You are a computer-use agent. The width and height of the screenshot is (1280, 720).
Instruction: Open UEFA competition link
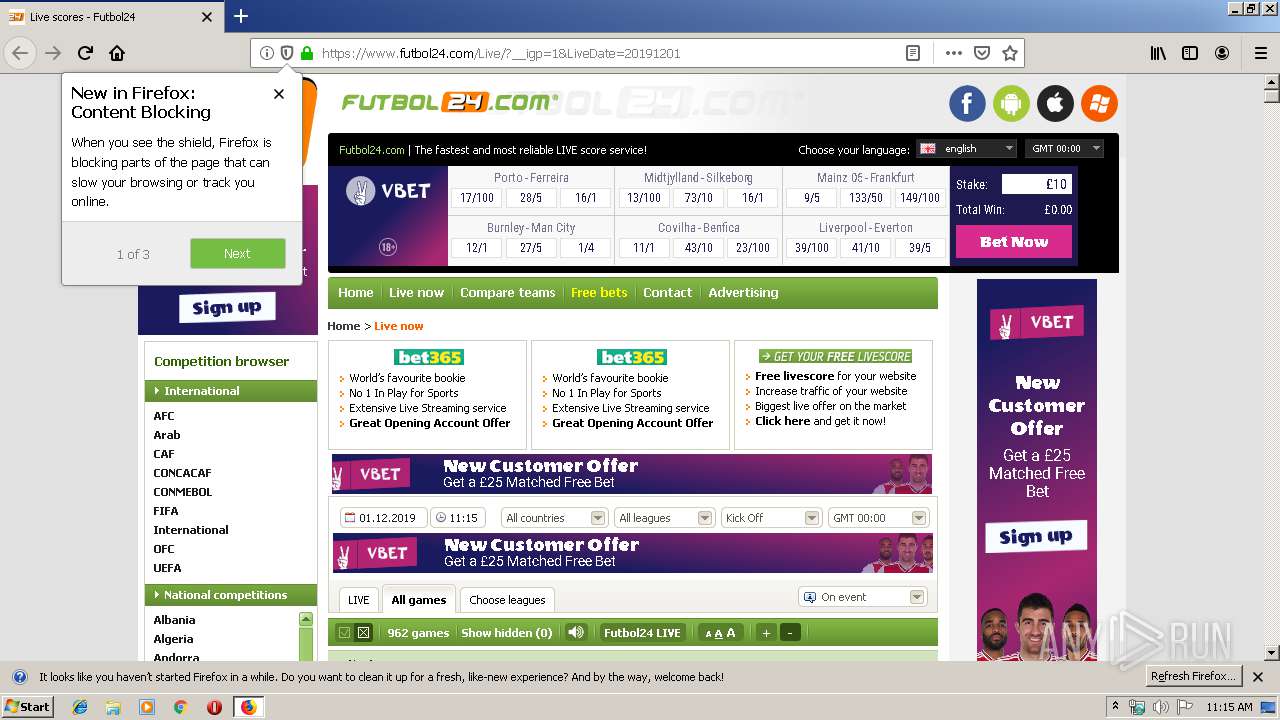(x=167, y=568)
